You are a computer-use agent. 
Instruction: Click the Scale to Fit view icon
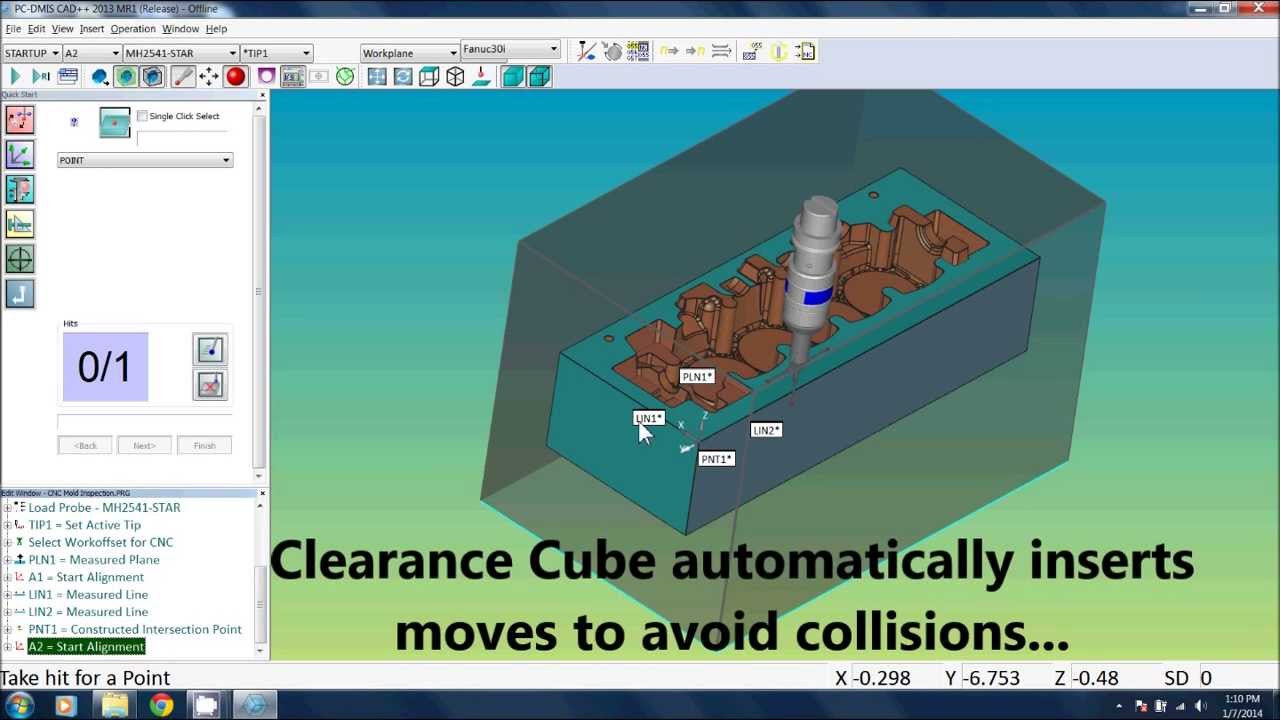(x=377, y=77)
